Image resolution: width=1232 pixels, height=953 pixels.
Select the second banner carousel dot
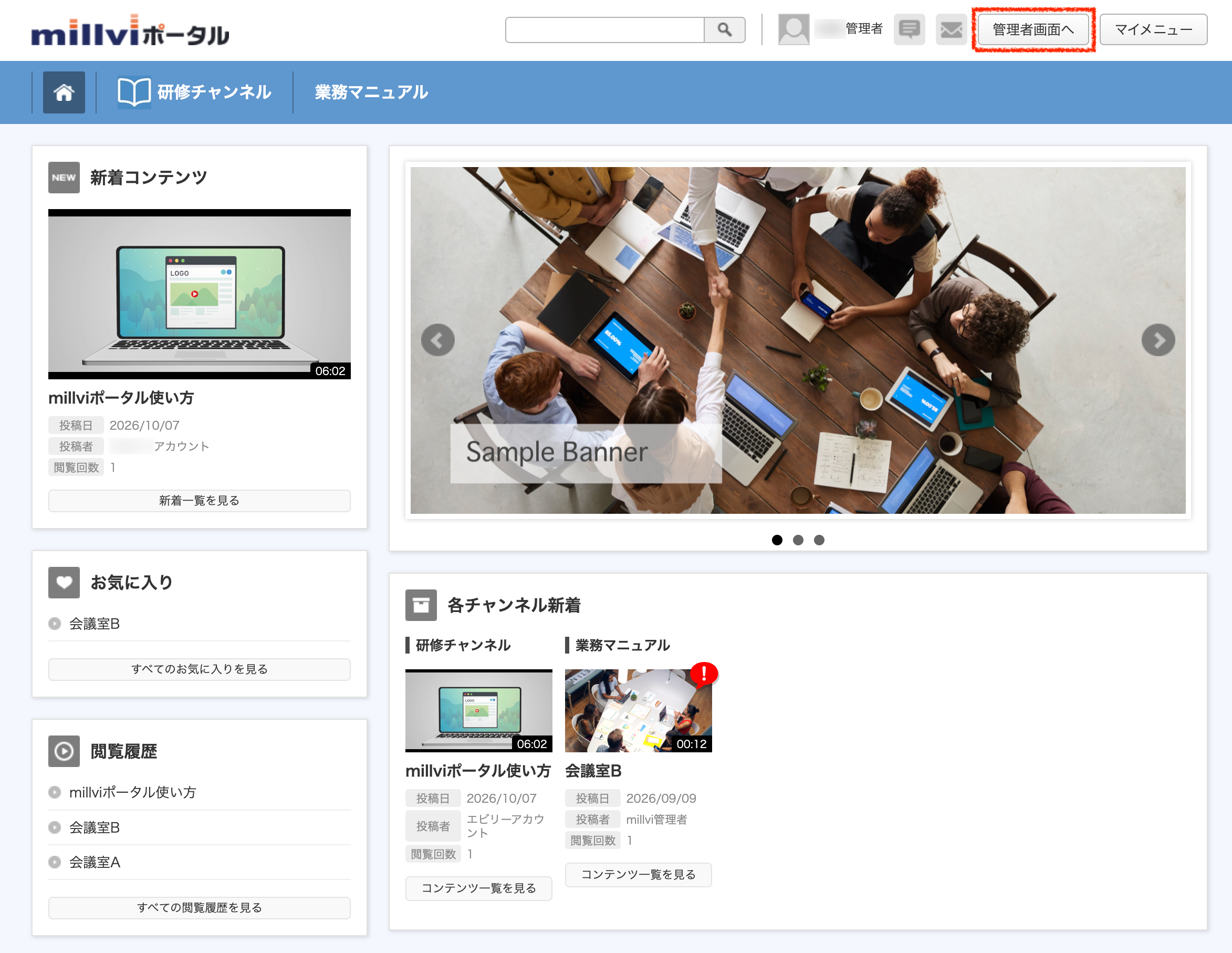click(798, 540)
